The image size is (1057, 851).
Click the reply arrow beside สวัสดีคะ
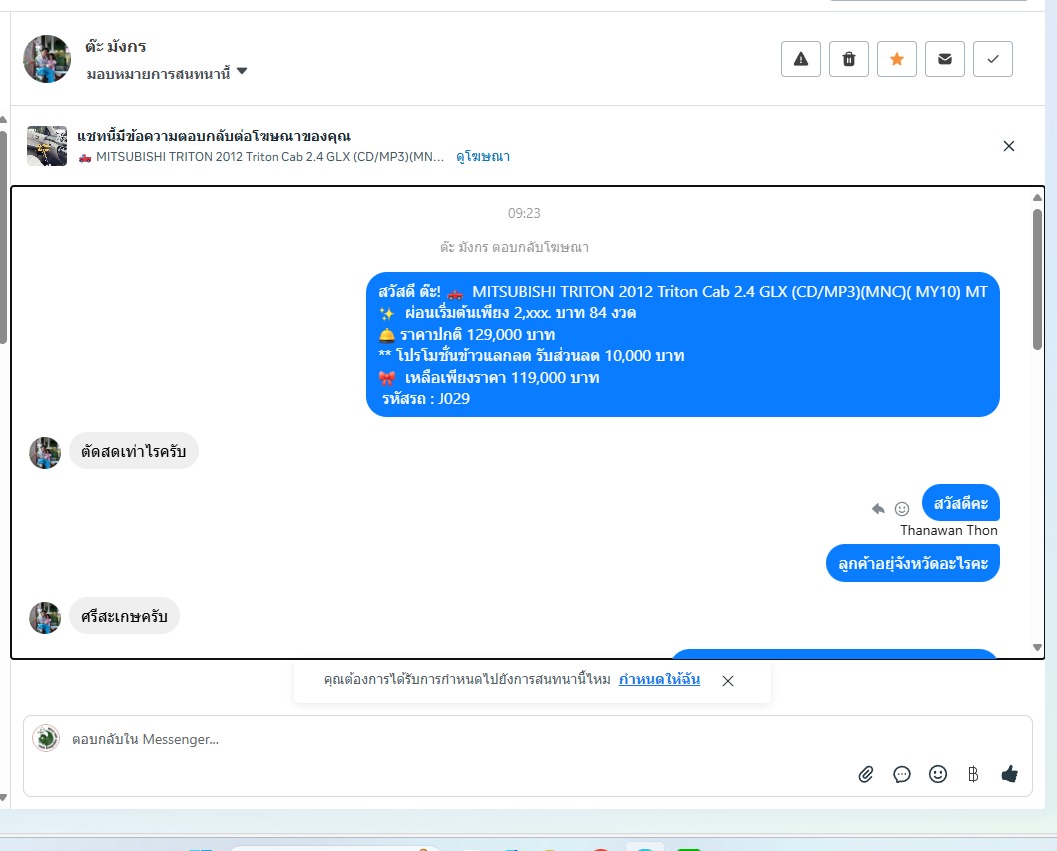coord(878,508)
